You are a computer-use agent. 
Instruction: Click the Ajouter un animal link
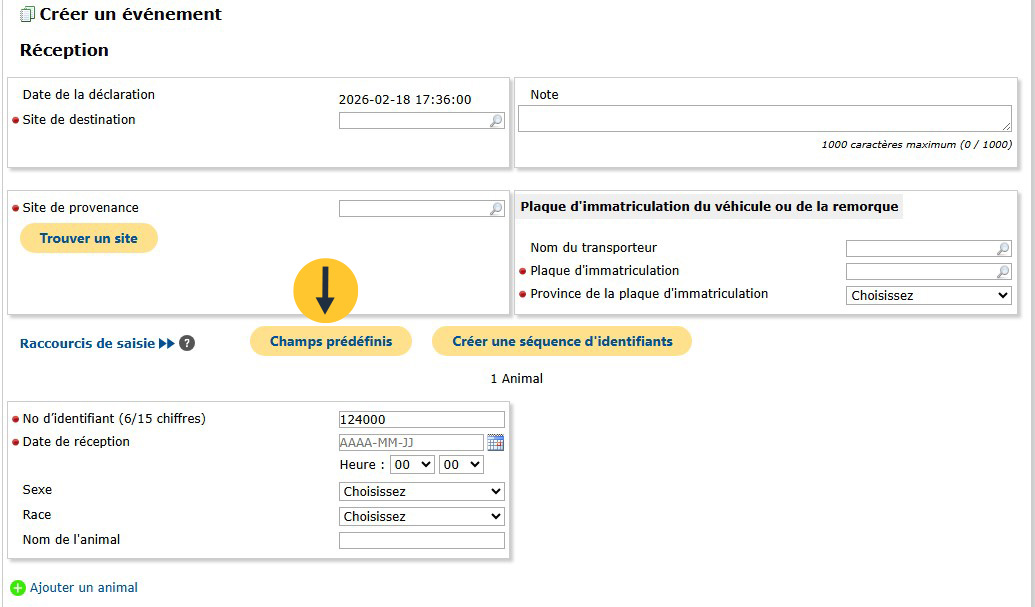pos(84,588)
